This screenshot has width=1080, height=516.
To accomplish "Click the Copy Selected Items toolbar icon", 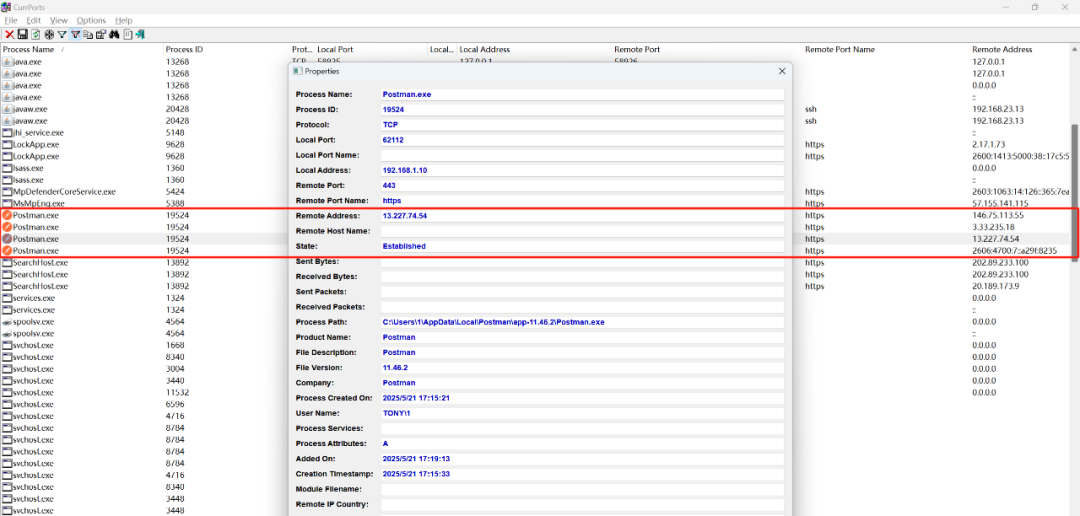I will pos(88,34).
